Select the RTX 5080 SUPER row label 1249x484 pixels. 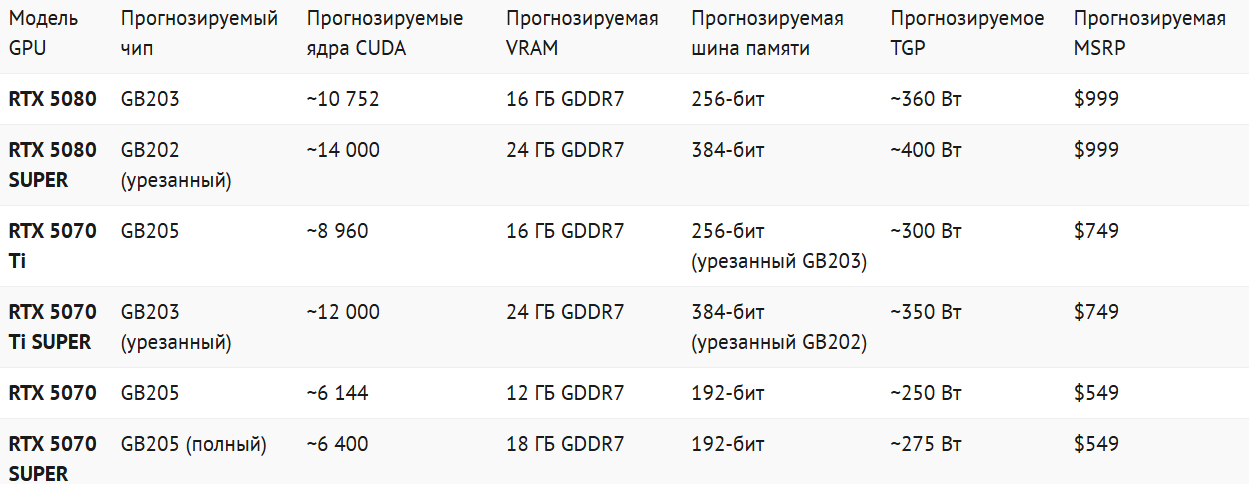click(x=53, y=165)
